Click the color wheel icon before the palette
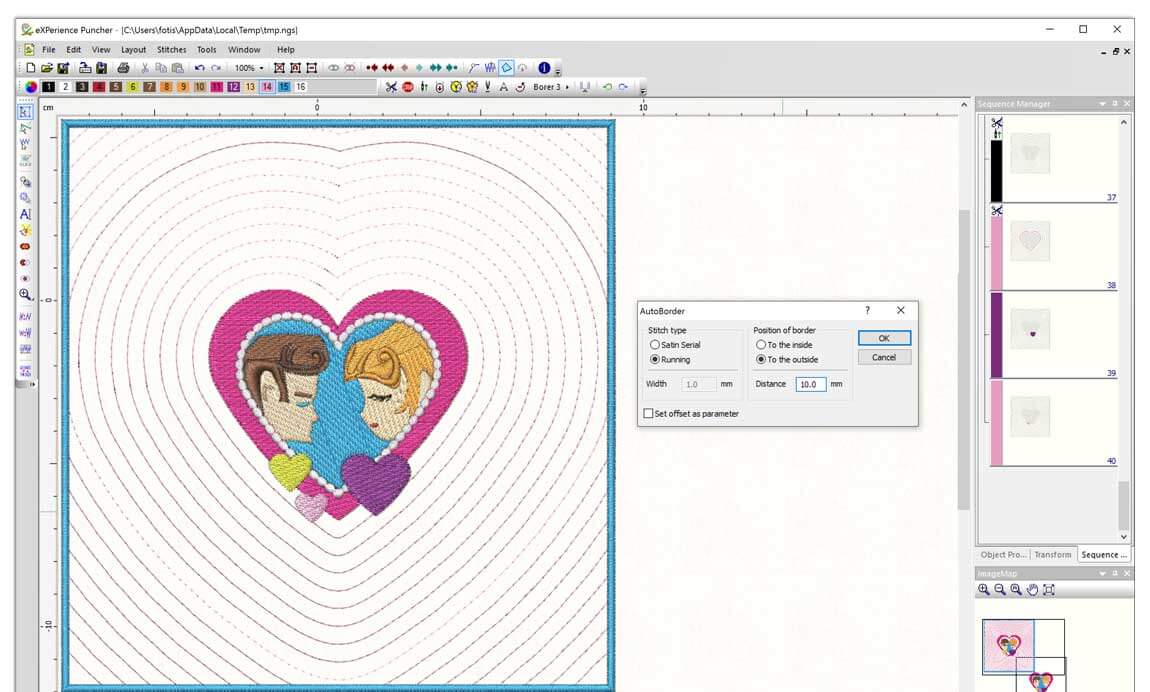The height and width of the screenshot is (692, 1150). click(x=30, y=87)
